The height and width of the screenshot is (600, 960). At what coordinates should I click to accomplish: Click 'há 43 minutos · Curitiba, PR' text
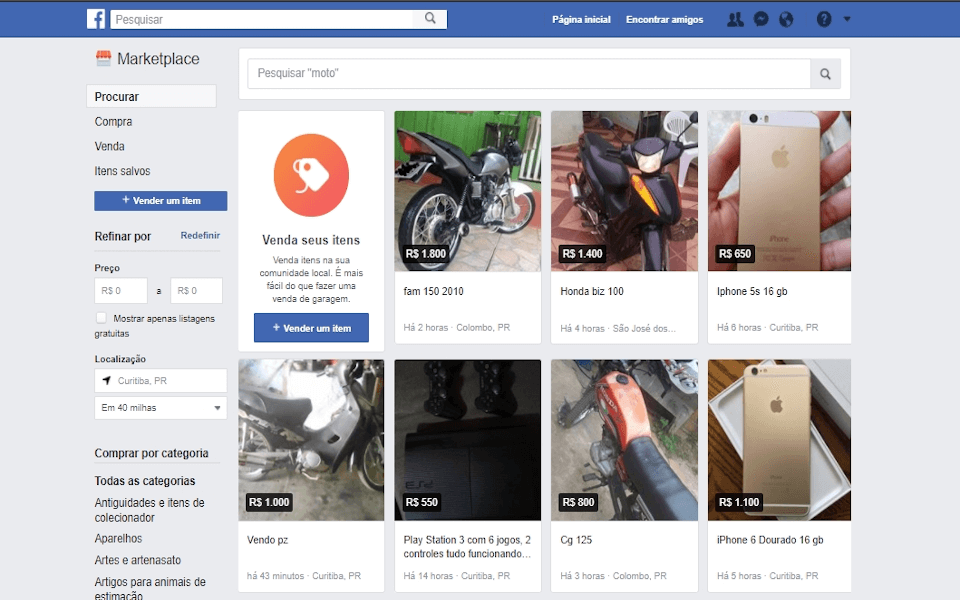304,576
